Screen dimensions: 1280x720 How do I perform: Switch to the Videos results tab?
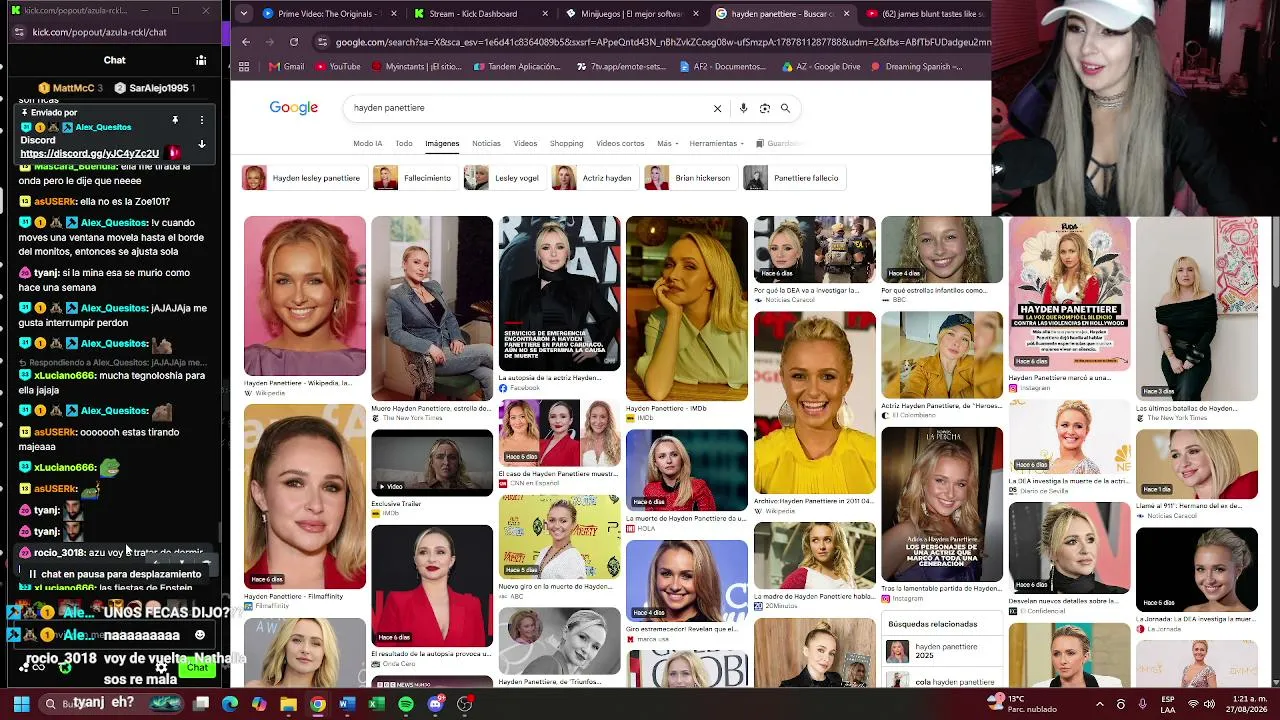(x=525, y=144)
